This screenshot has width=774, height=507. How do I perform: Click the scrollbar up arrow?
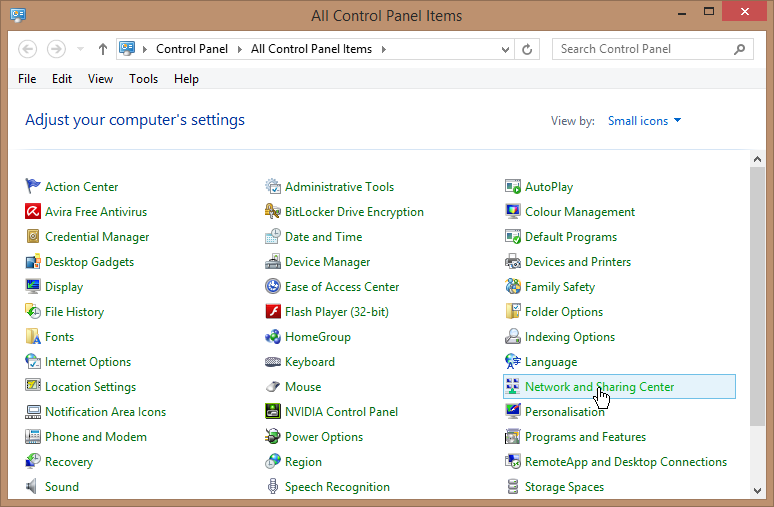[757, 159]
